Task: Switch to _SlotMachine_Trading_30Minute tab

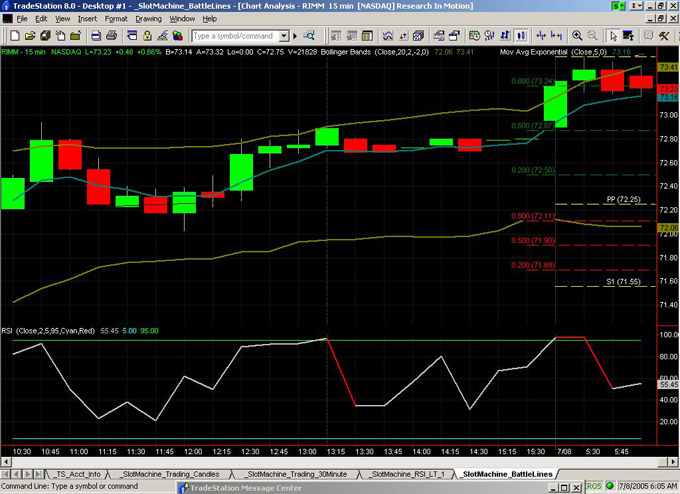Action: tap(295, 474)
